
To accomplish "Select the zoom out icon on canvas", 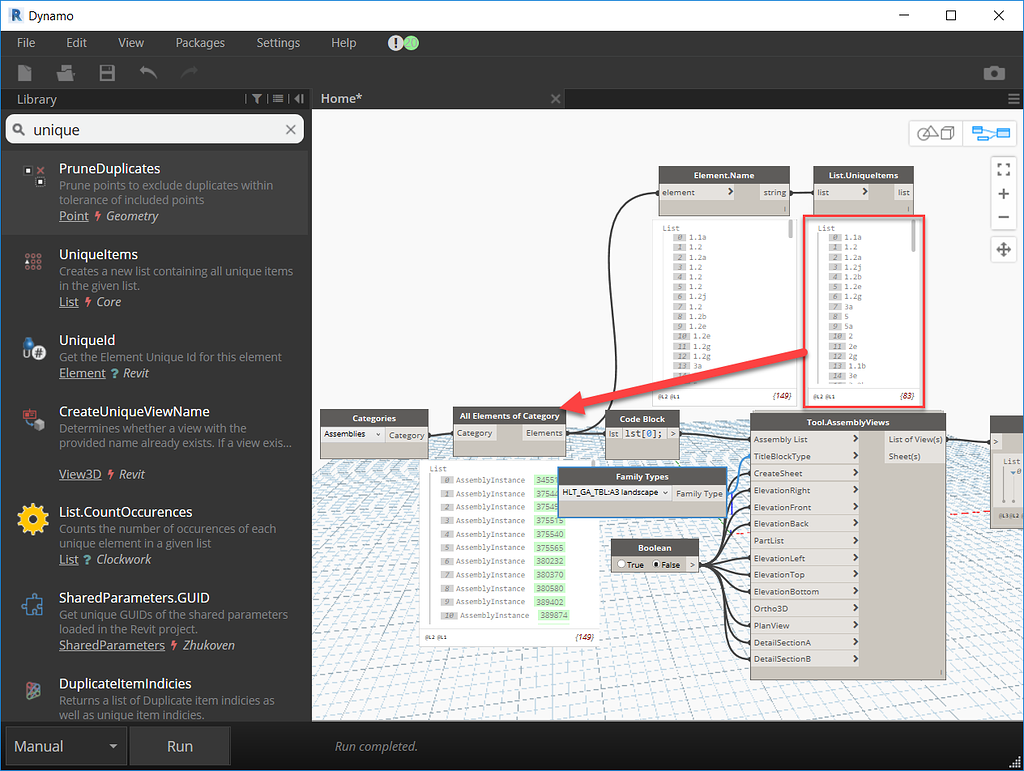I will click(x=1004, y=217).
